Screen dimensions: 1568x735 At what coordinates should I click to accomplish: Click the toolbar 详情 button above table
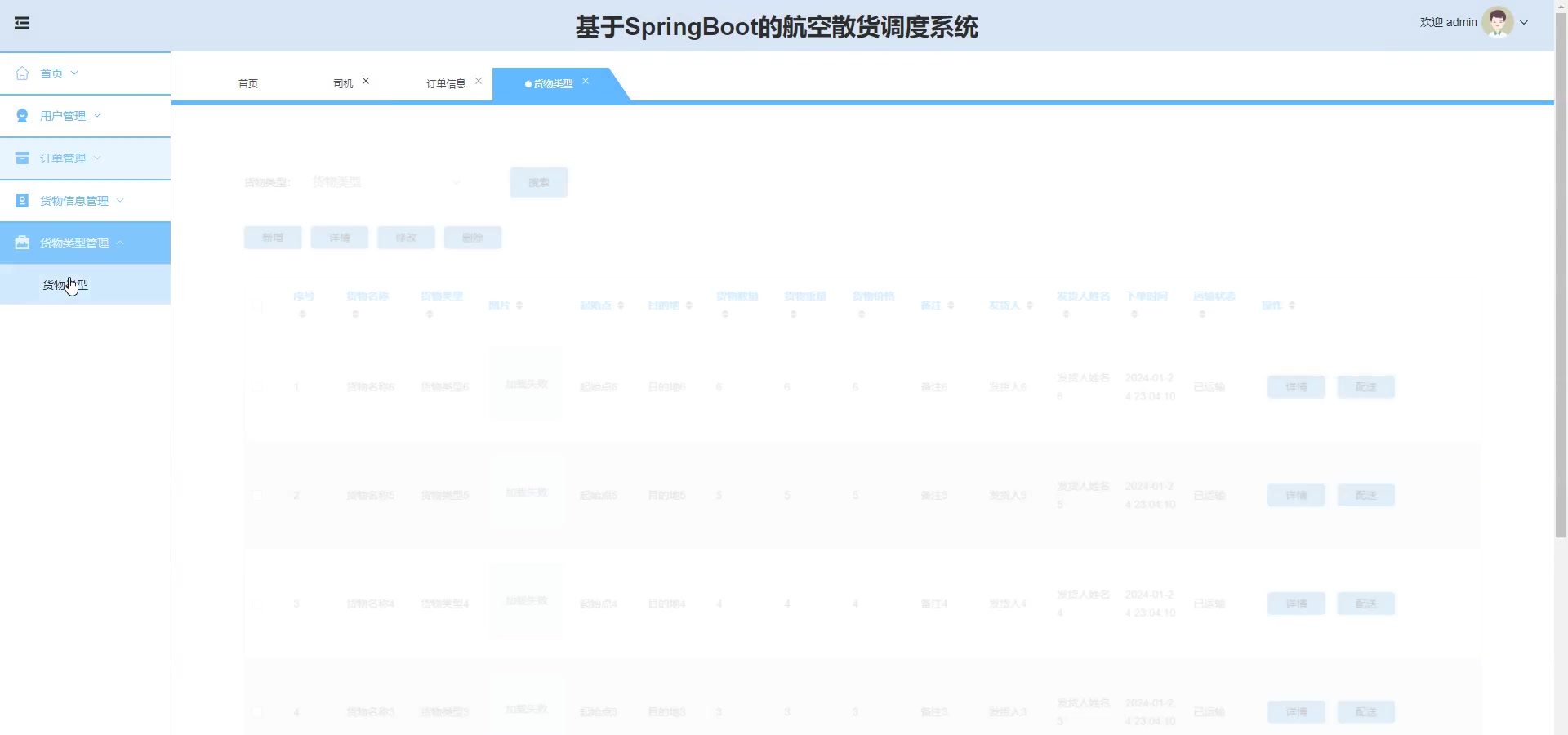click(x=340, y=238)
